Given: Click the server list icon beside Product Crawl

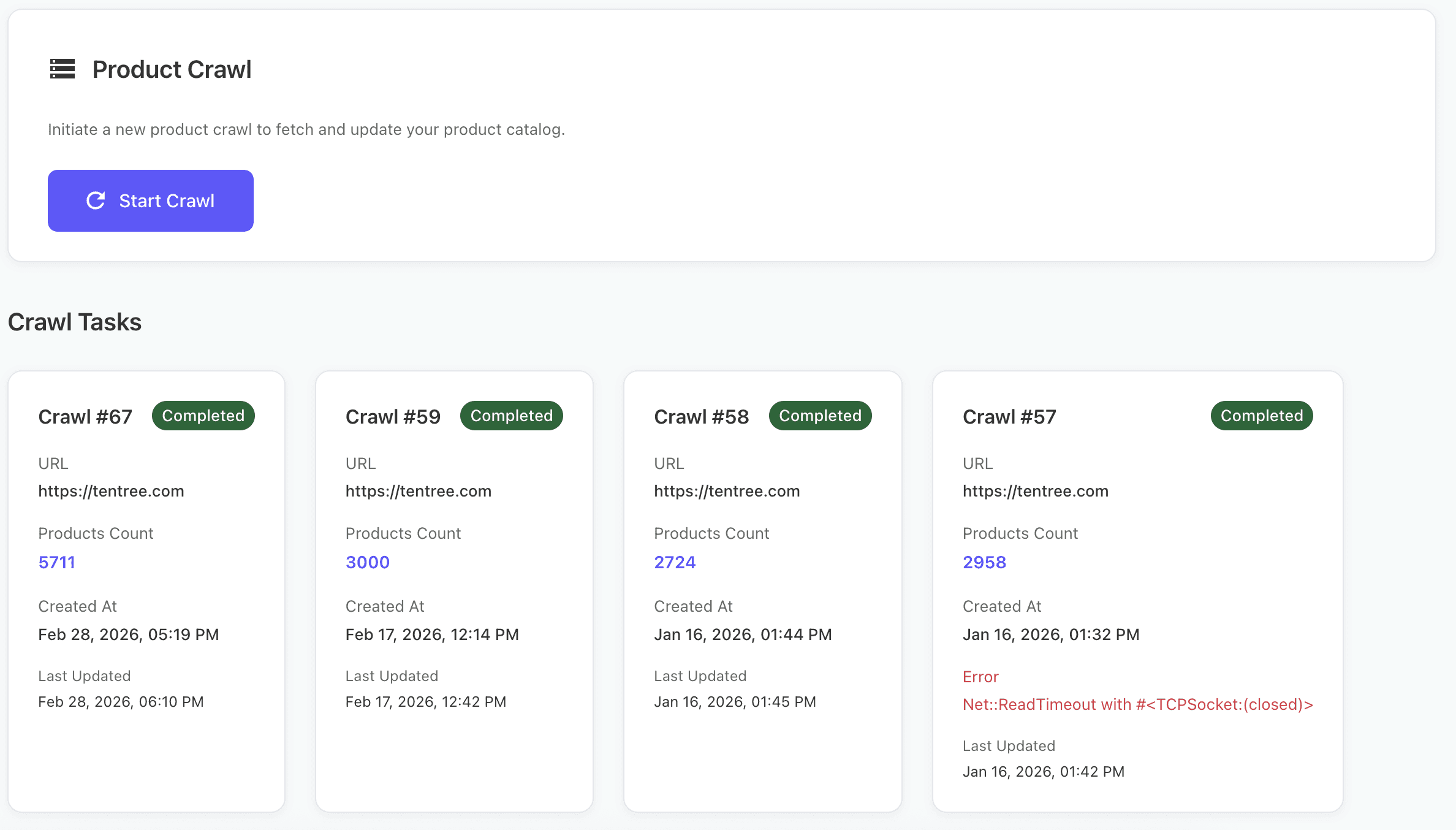Looking at the screenshot, I should pyautogui.click(x=63, y=69).
